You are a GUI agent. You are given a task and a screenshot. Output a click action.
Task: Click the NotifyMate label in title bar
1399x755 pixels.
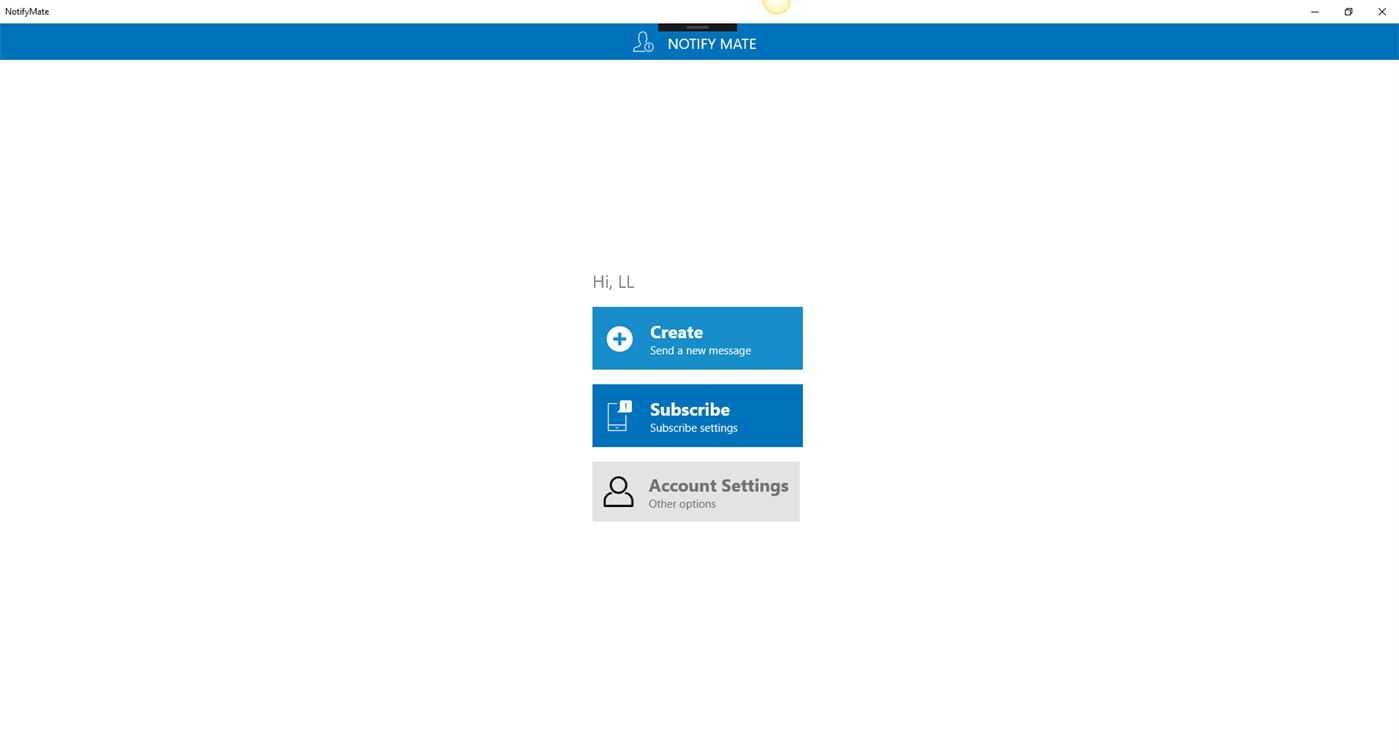(26, 11)
